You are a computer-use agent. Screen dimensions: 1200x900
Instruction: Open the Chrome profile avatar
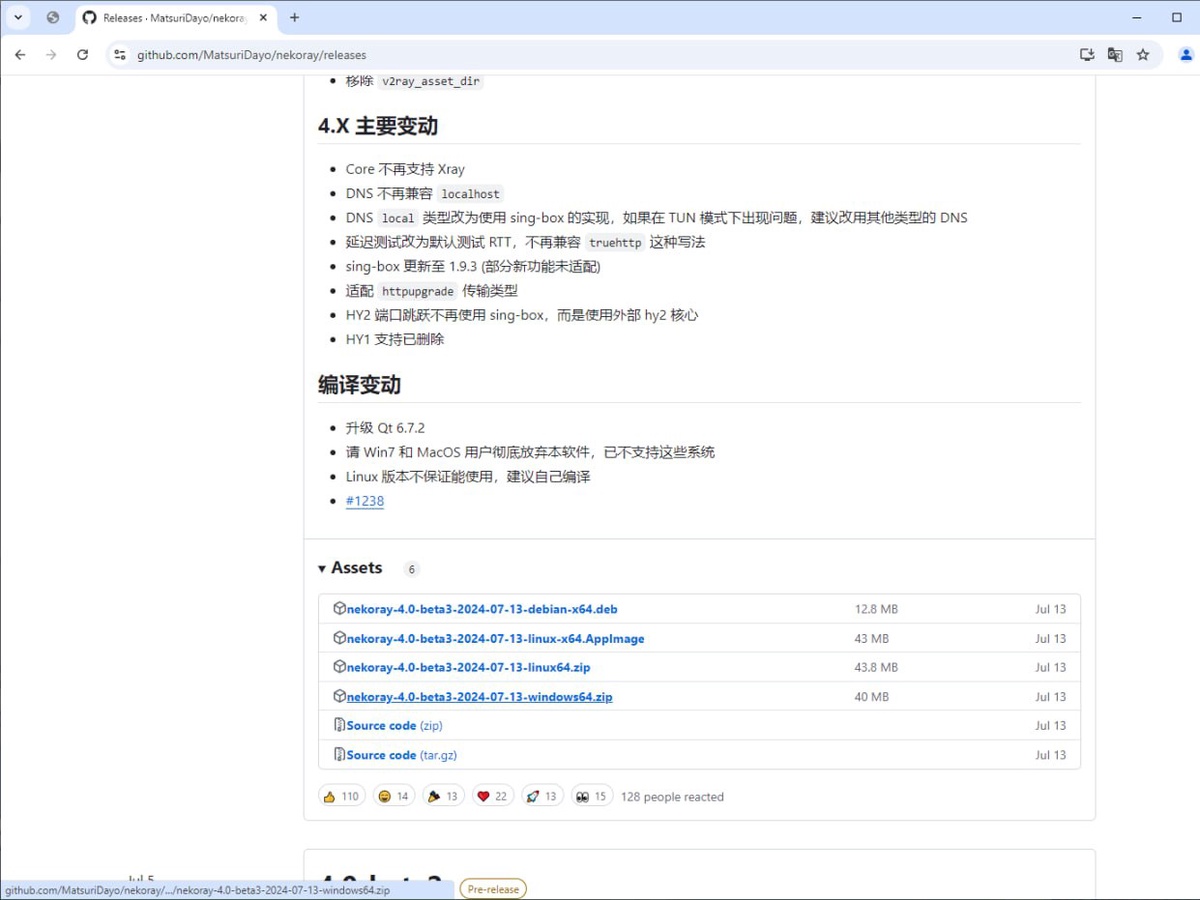click(1187, 55)
